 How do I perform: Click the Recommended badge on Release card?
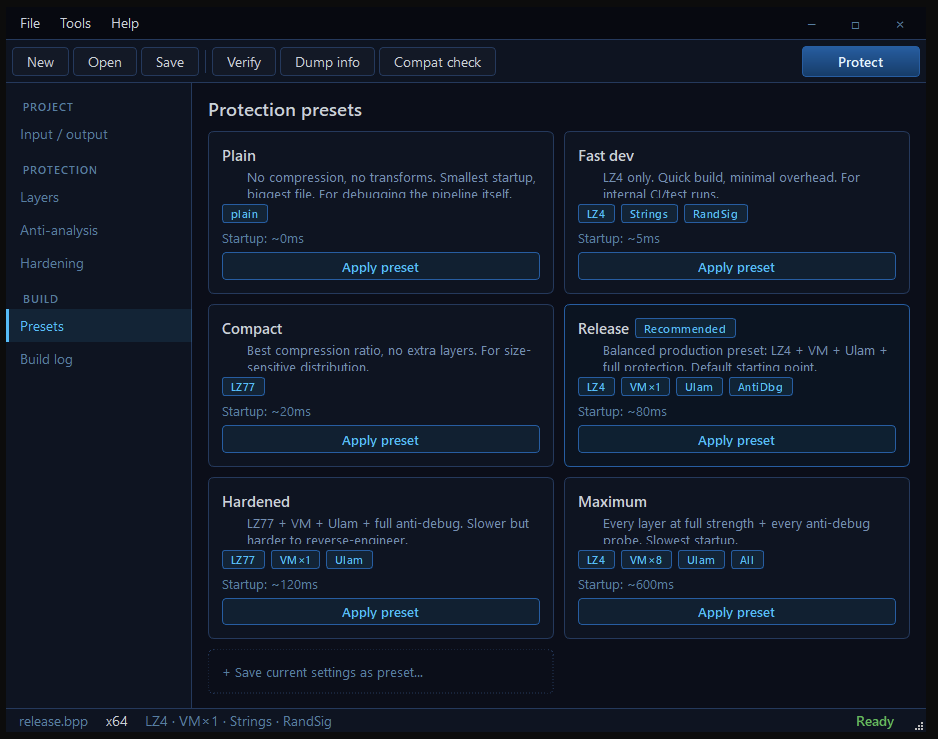click(685, 329)
